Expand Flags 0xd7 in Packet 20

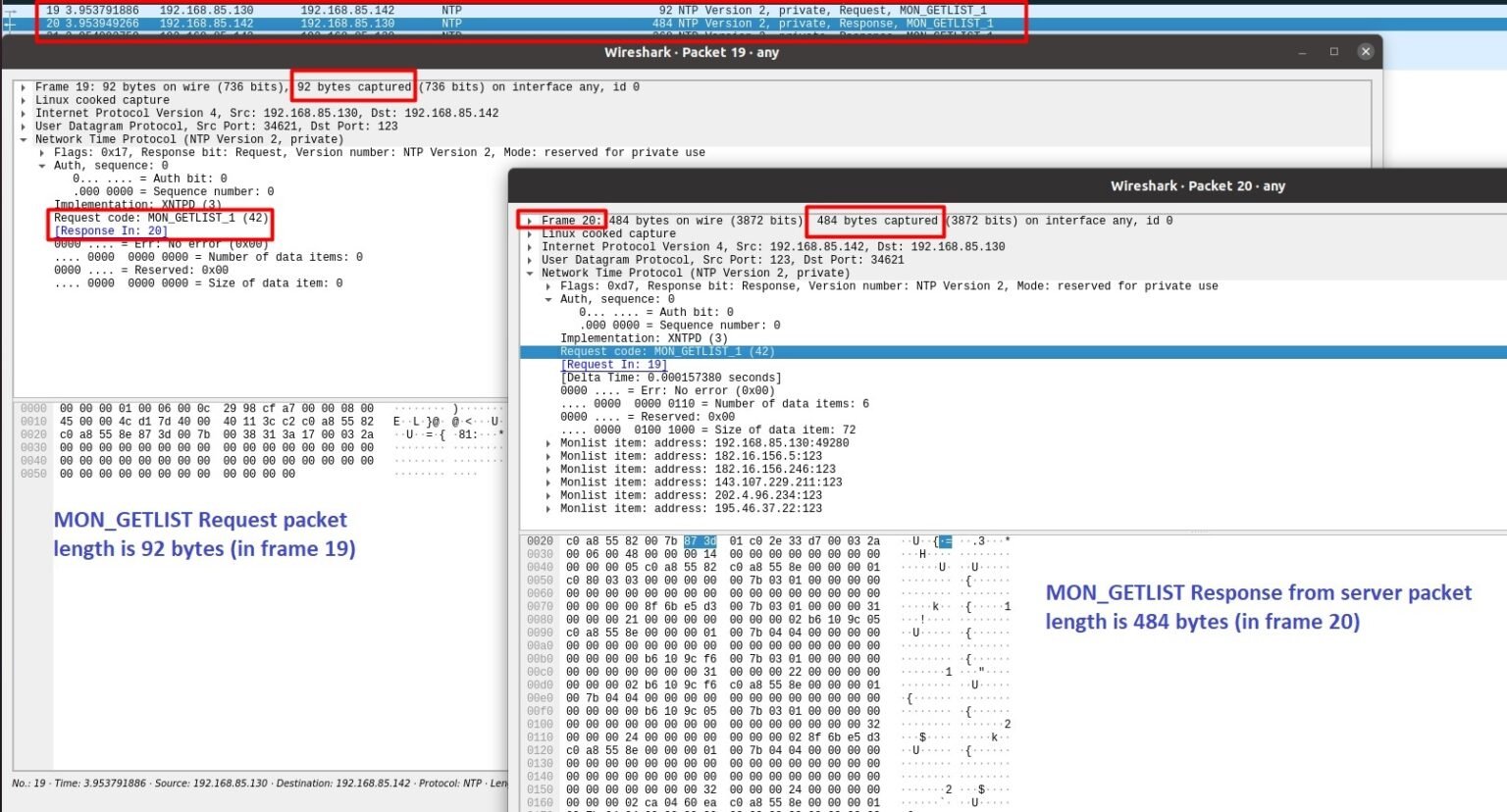click(546, 285)
